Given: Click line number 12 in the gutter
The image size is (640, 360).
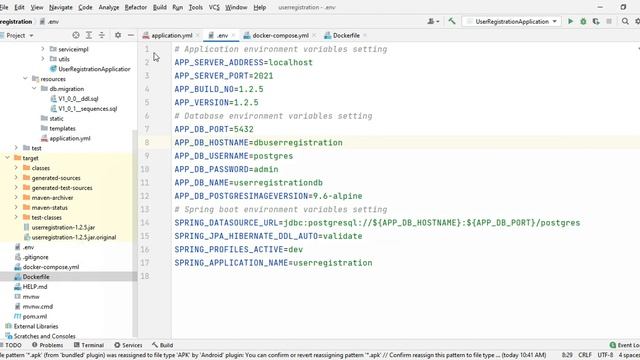Looking at the screenshot, I should click(x=144, y=196).
